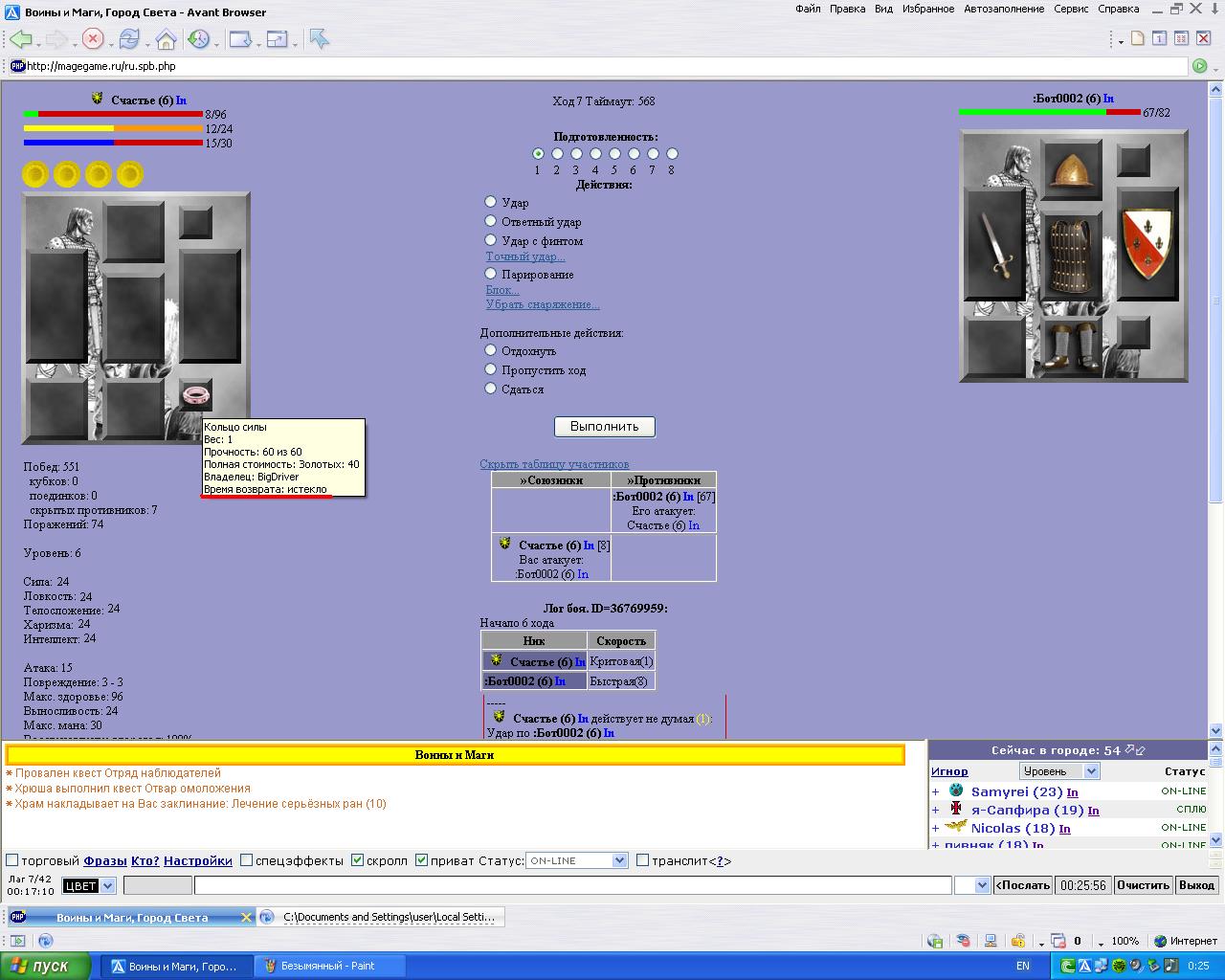Refresh the page with the Refresh icon

click(x=129, y=39)
